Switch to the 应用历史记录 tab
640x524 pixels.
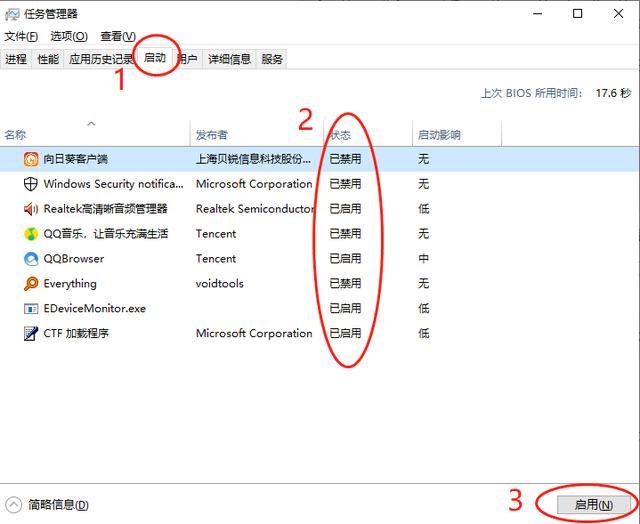point(101,59)
